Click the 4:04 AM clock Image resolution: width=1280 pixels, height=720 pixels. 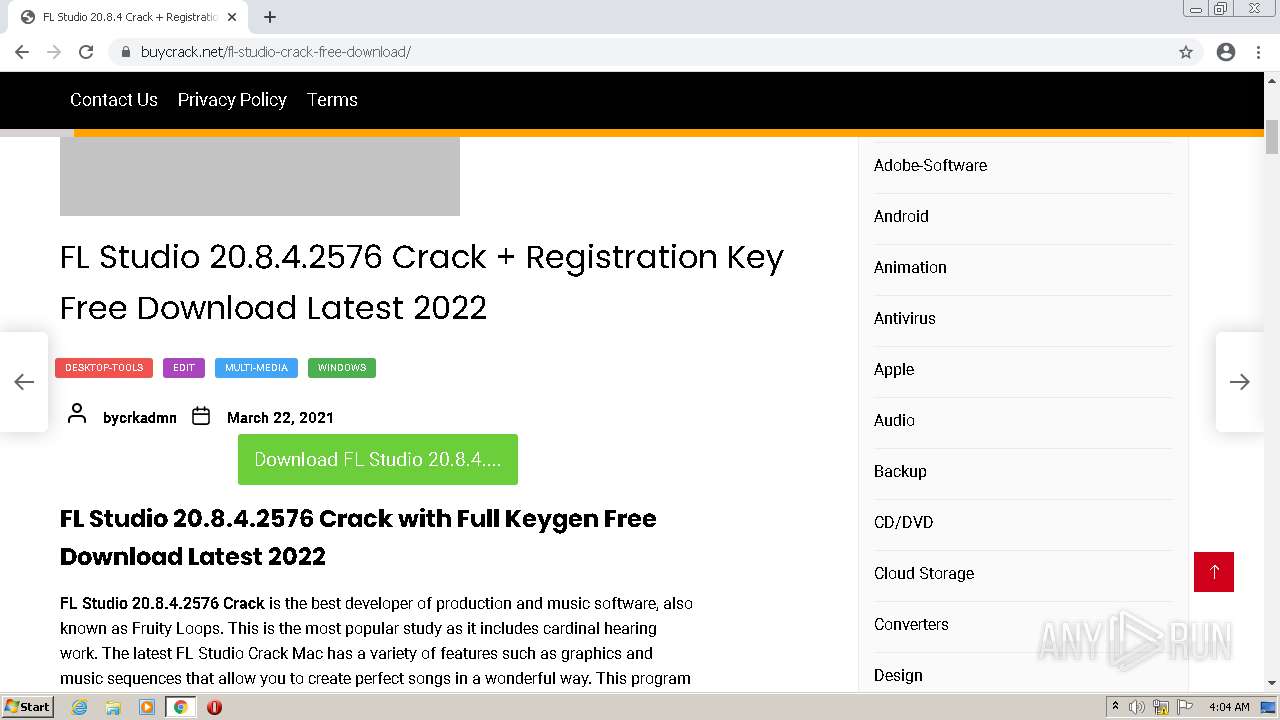pos(1229,707)
